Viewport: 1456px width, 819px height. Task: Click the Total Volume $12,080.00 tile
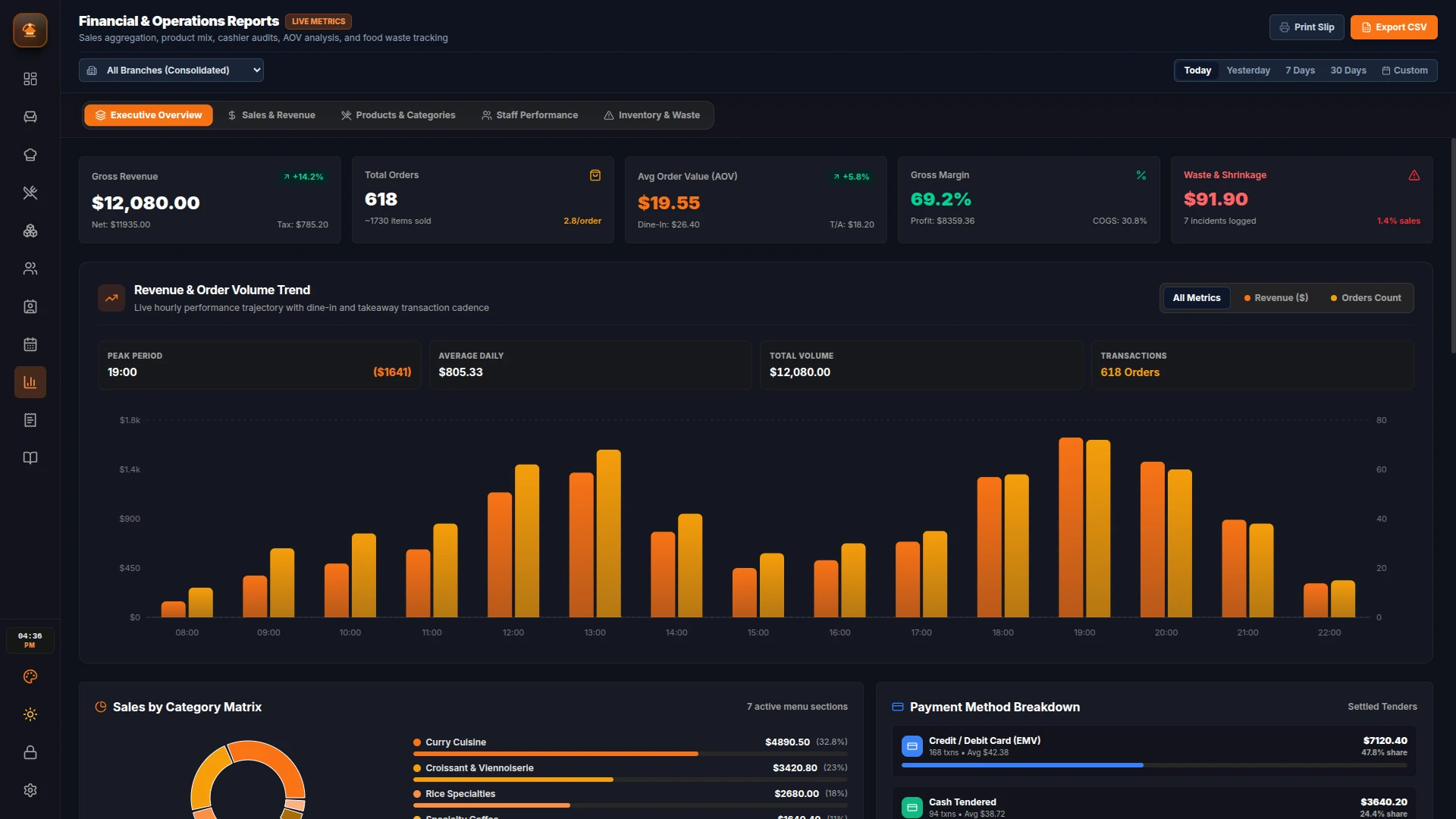coord(921,365)
